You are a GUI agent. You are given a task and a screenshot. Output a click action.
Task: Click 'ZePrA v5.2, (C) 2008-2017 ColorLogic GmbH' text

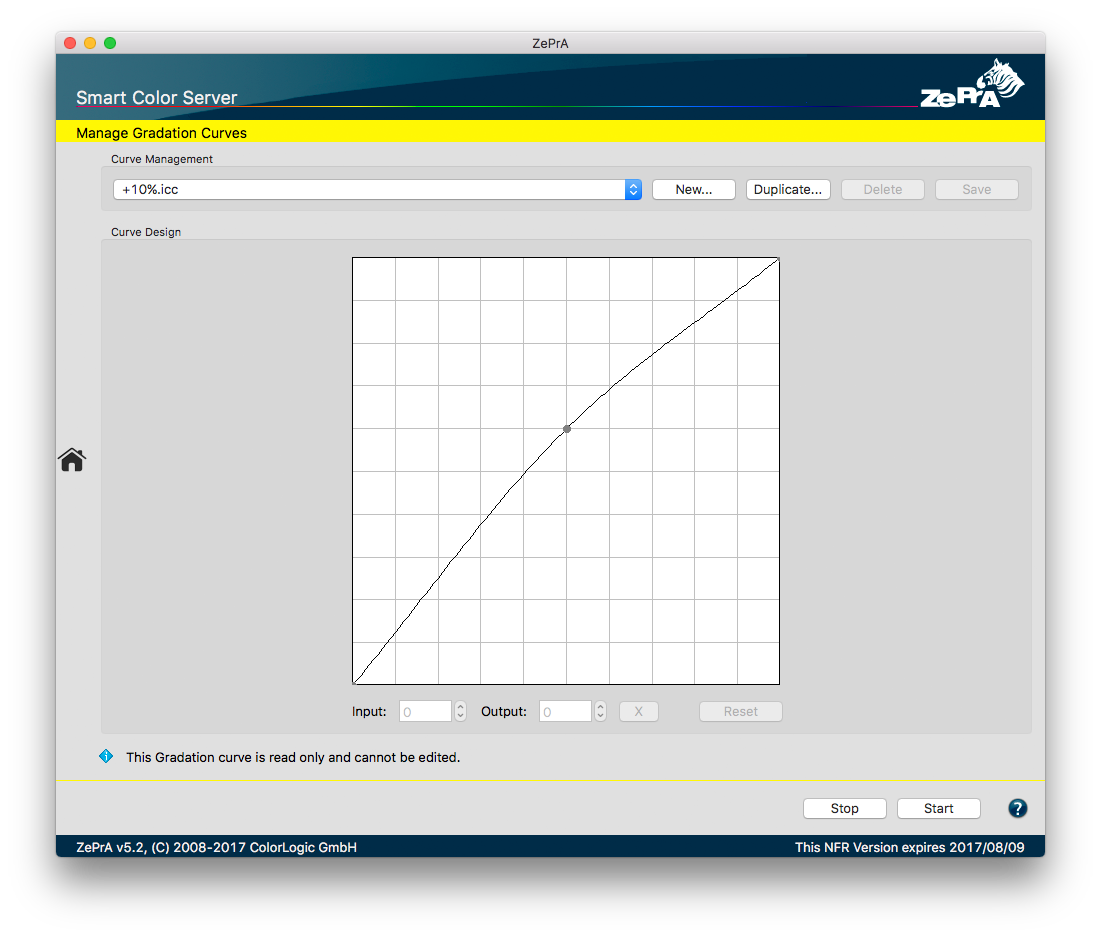click(x=216, y=847)
